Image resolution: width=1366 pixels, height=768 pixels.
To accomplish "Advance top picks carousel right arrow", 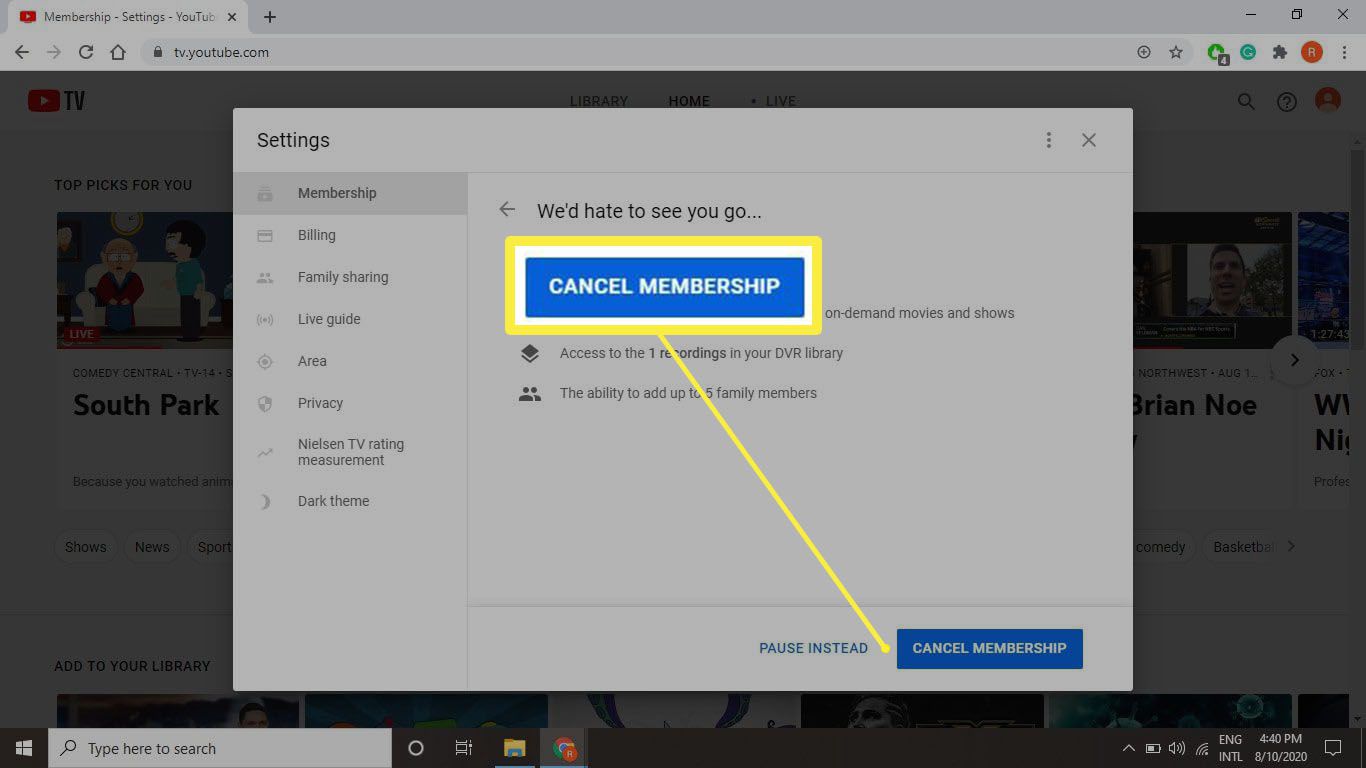I will pyautogui.click(x=1294, y=360).
